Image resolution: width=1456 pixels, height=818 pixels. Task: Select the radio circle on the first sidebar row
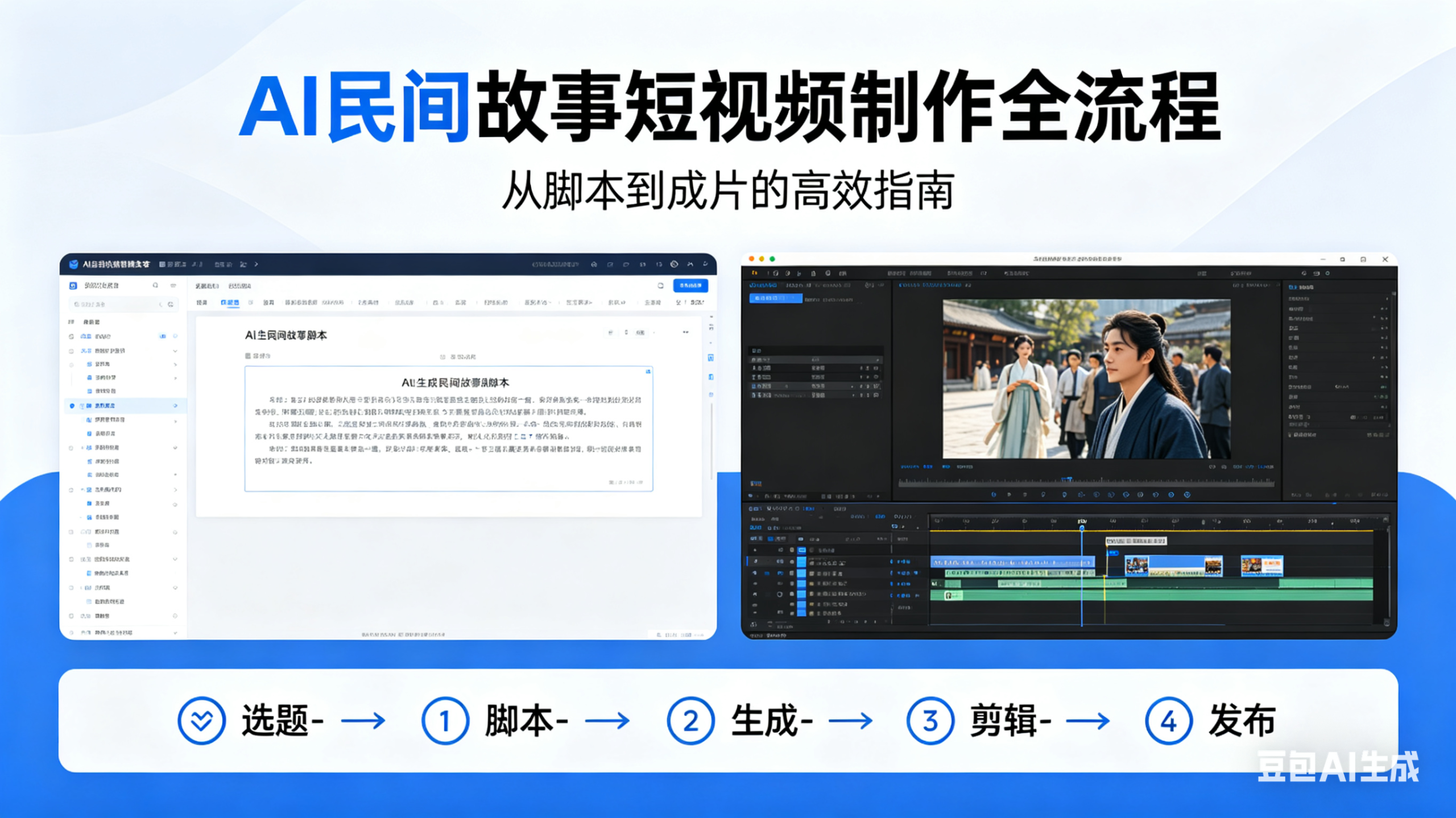[x=72, y=337]
